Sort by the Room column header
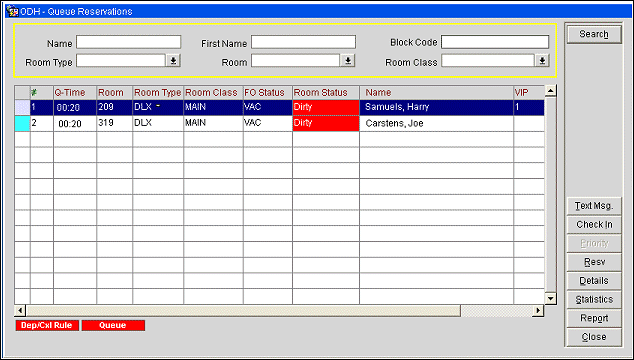Image resolution: width=634 pixels, height=360 pixels. (x=114, y=93)
